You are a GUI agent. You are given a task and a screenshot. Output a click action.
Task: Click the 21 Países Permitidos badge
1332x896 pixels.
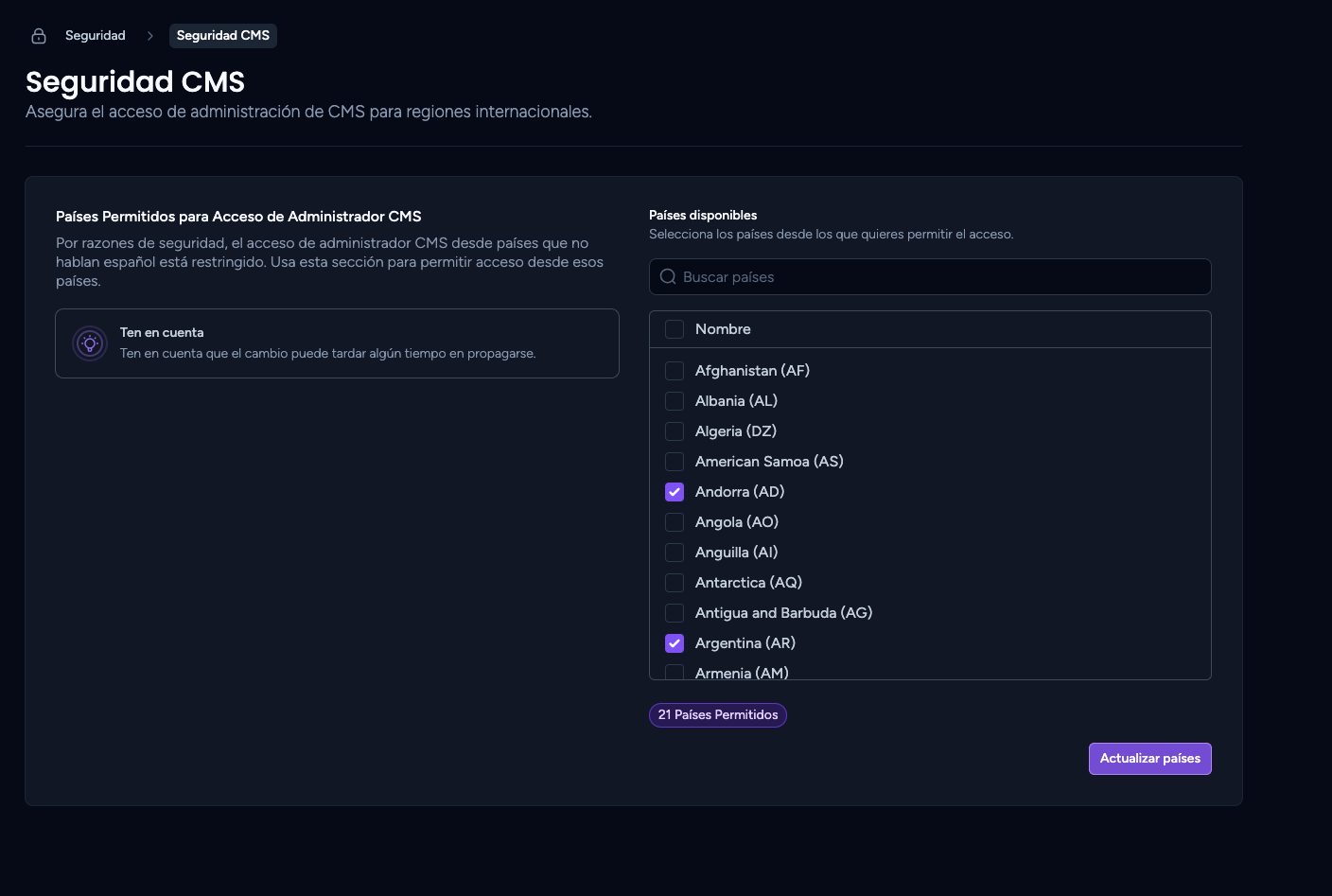[718, 715]
